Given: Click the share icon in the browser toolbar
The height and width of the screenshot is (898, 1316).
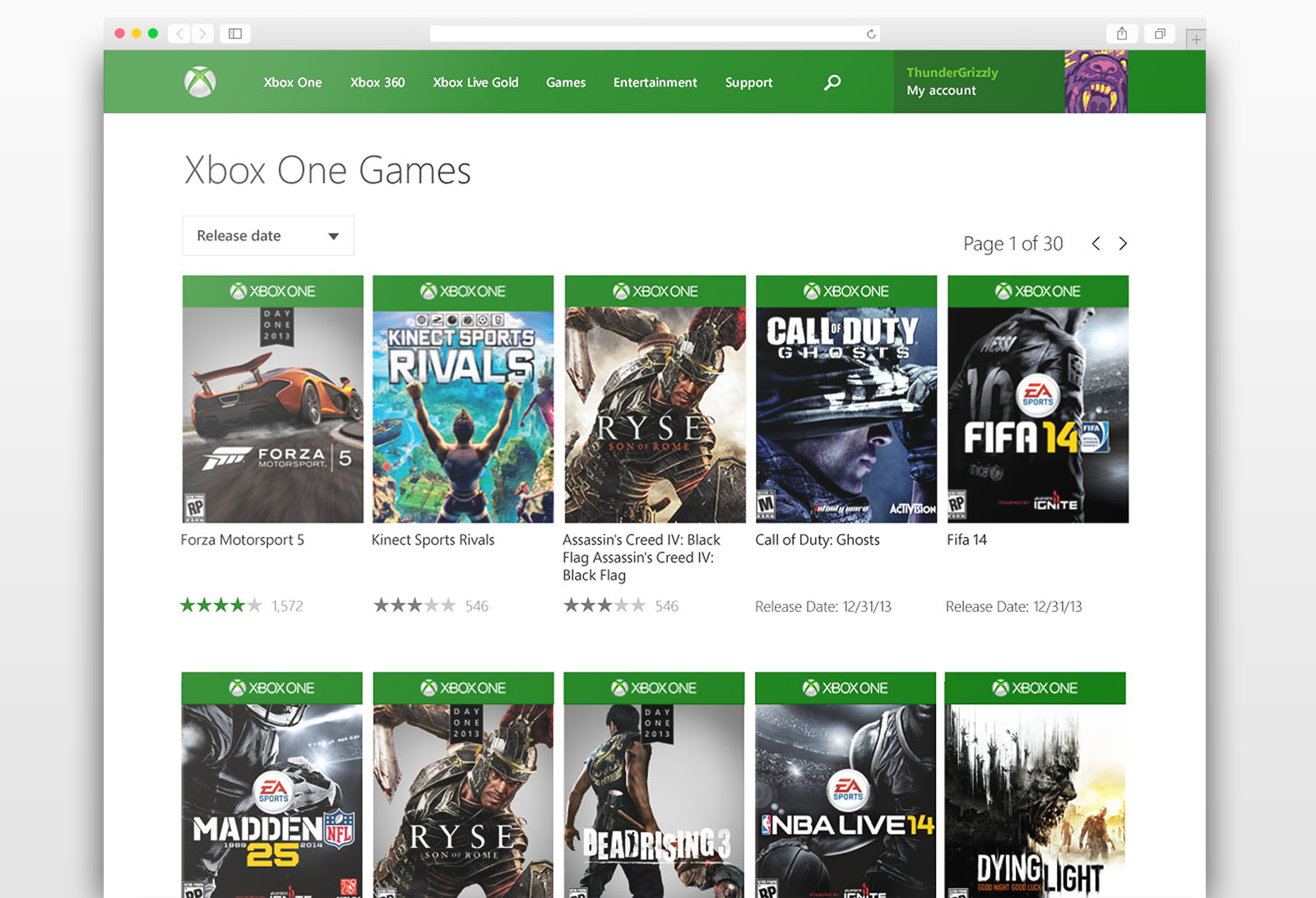Looking at the screenshot, I should [1123, 34].
